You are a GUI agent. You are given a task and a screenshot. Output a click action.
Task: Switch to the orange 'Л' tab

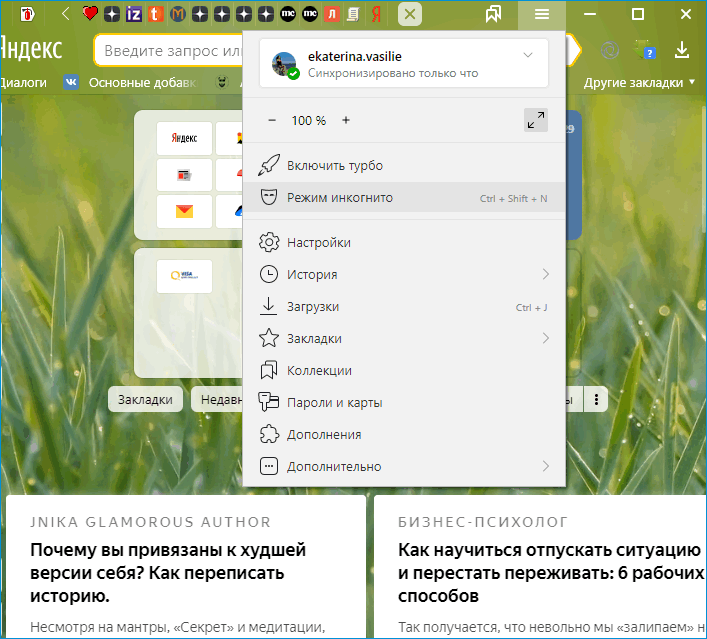coord(332,14)
